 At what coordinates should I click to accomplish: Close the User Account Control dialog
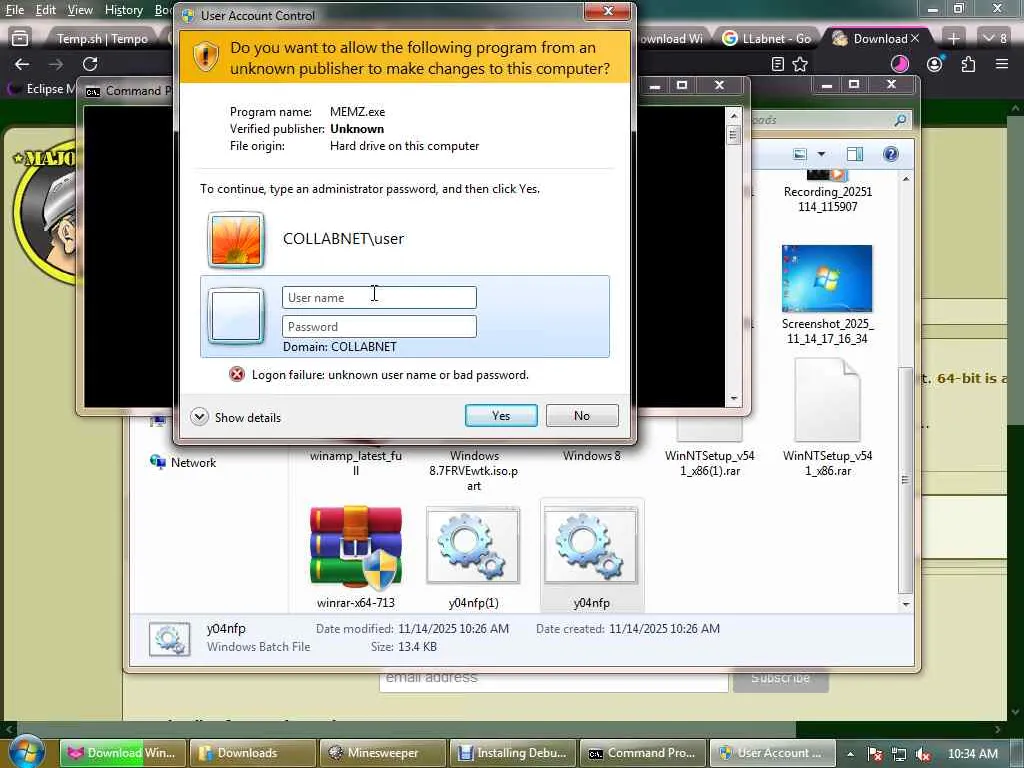(607, 11)
